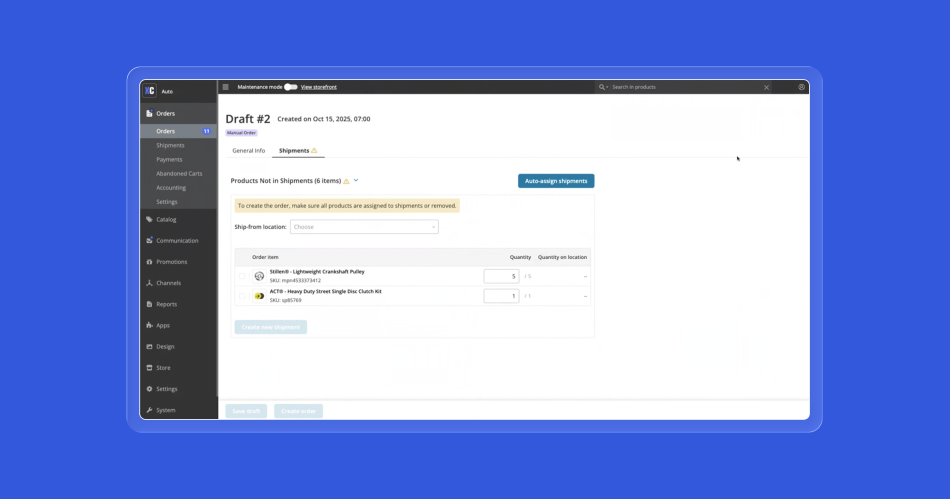Clear the search with the X icon
950x499 pixels.
(x=767, y=87)
